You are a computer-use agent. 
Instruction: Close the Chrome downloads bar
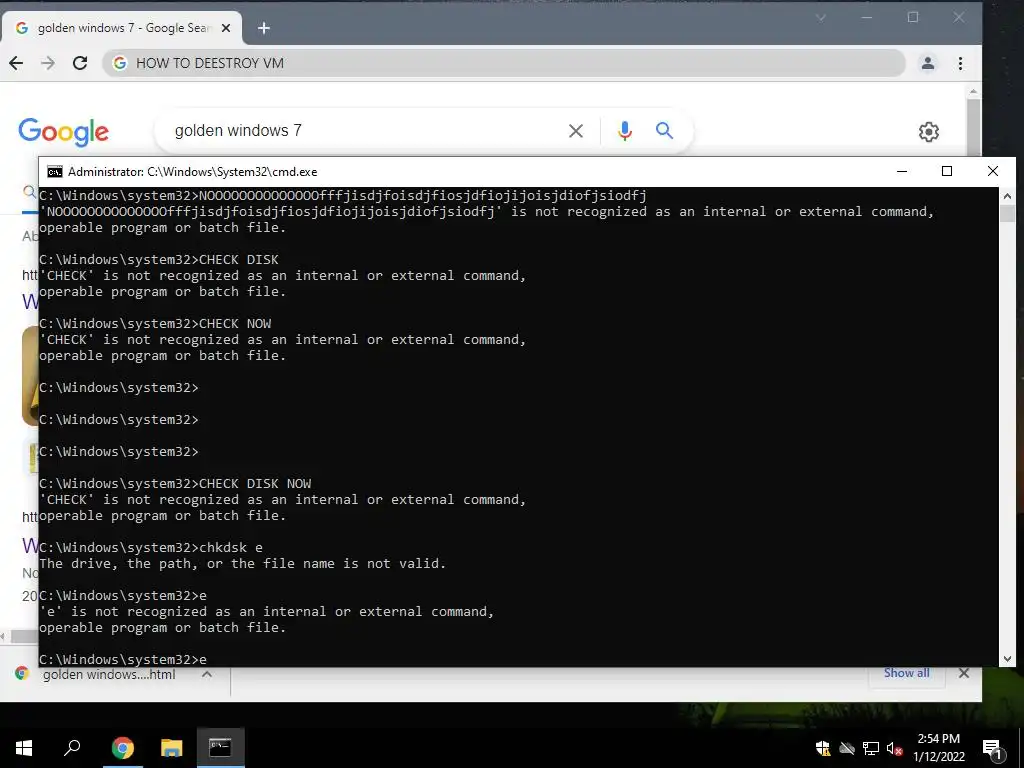pos(964,673)
